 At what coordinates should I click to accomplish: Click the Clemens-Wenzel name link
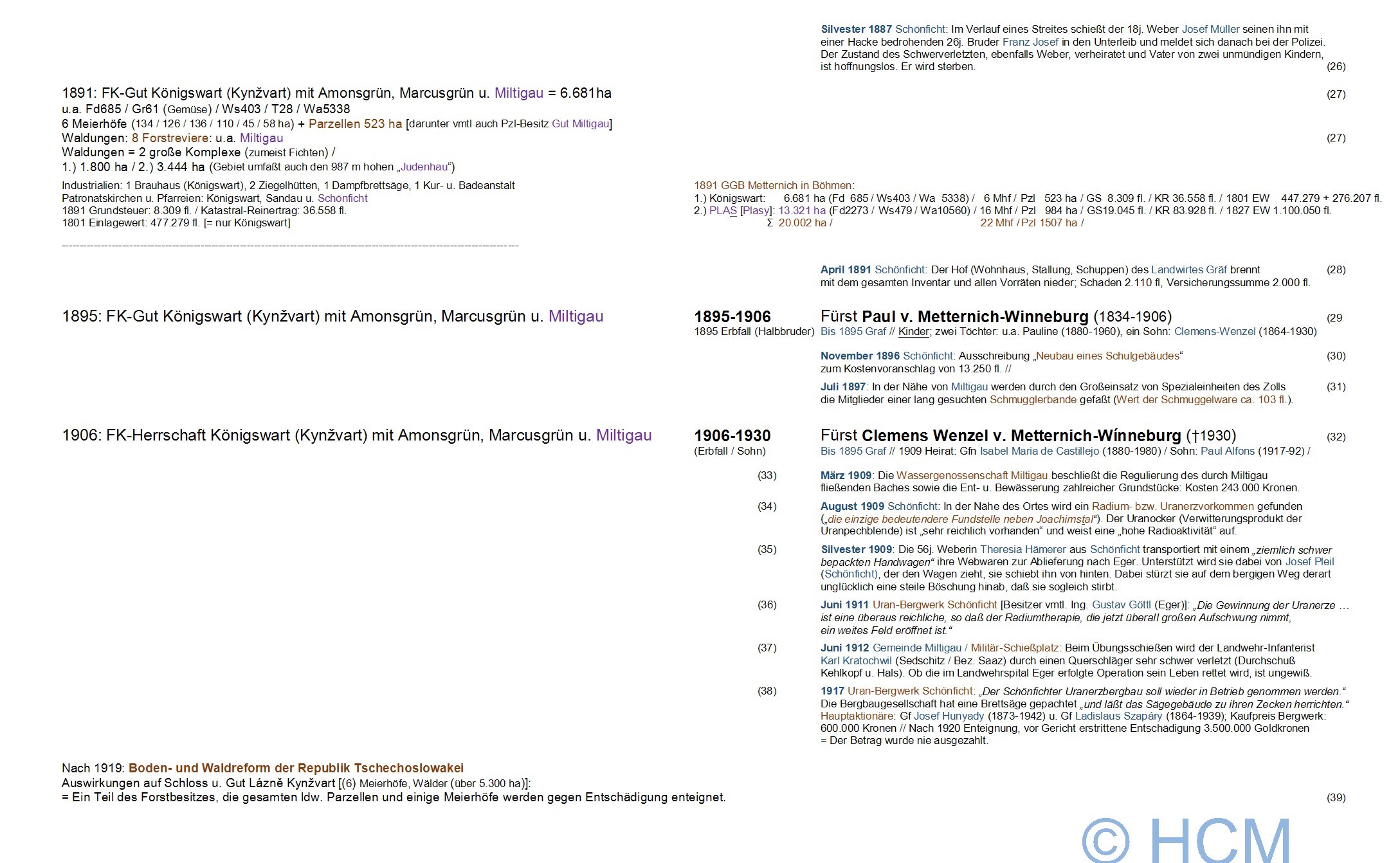[1214, 332]
